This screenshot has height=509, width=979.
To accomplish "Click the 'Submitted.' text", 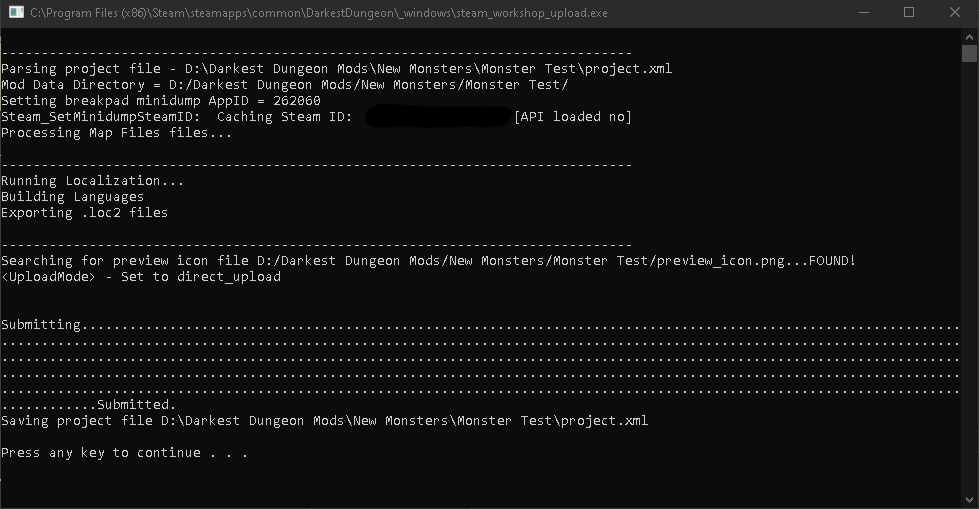I will point(136,405).
